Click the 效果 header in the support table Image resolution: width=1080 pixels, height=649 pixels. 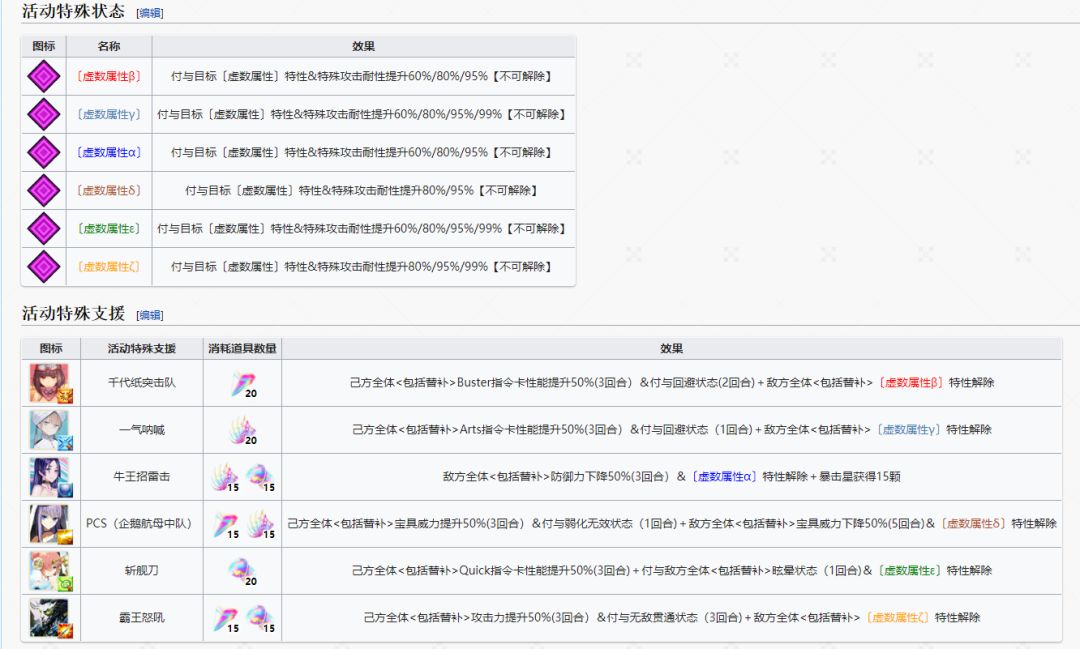coord(672,349)
